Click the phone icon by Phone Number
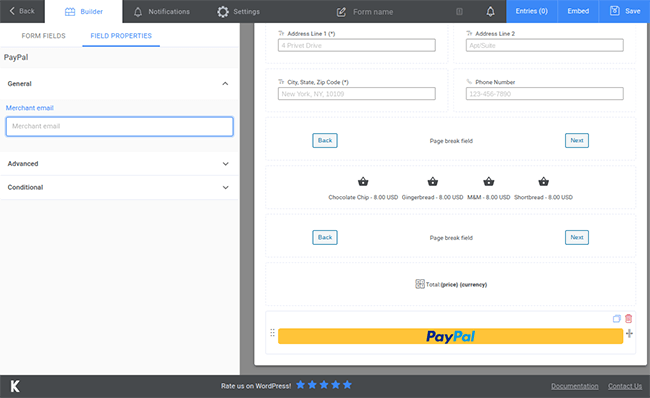 point(469,82)
